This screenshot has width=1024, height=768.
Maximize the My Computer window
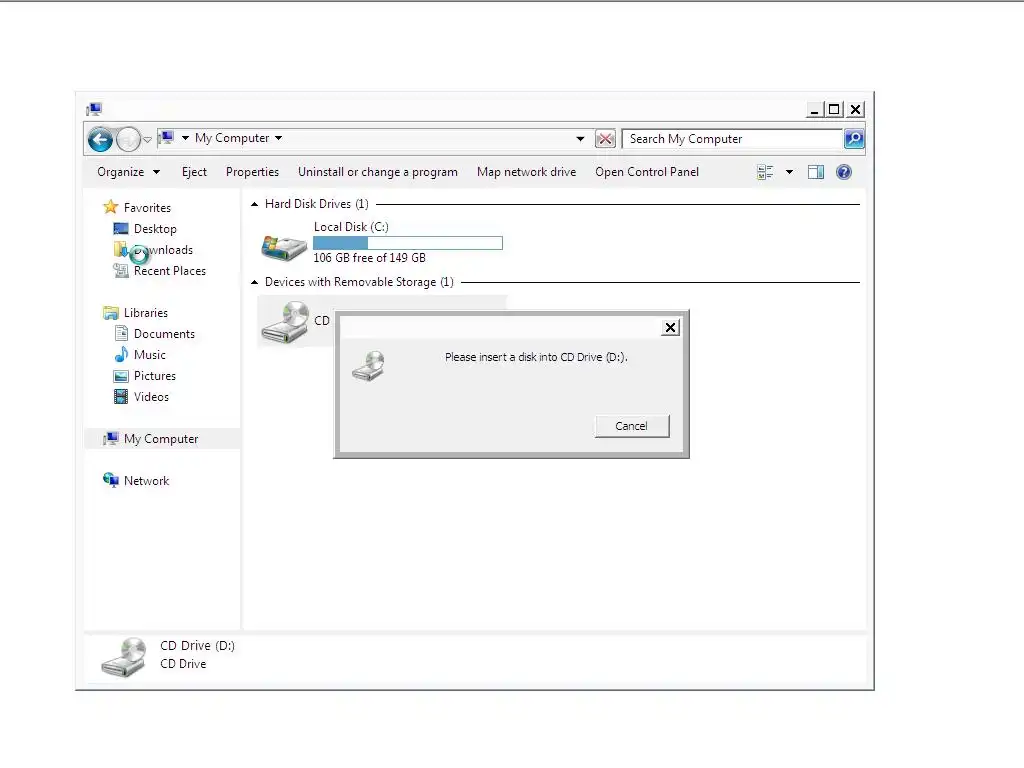tap(834, 109)
